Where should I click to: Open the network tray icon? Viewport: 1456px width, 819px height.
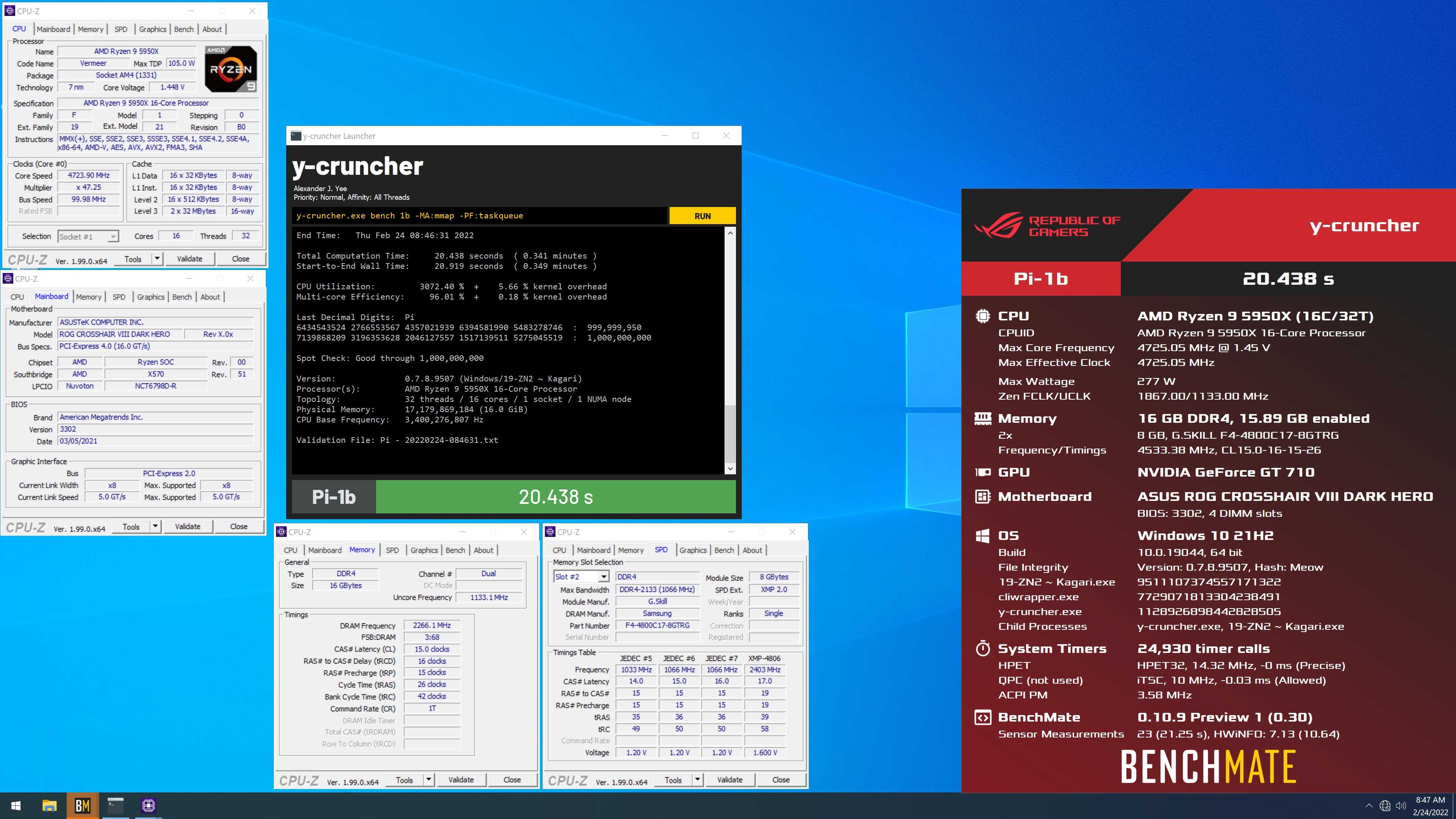1385,805
